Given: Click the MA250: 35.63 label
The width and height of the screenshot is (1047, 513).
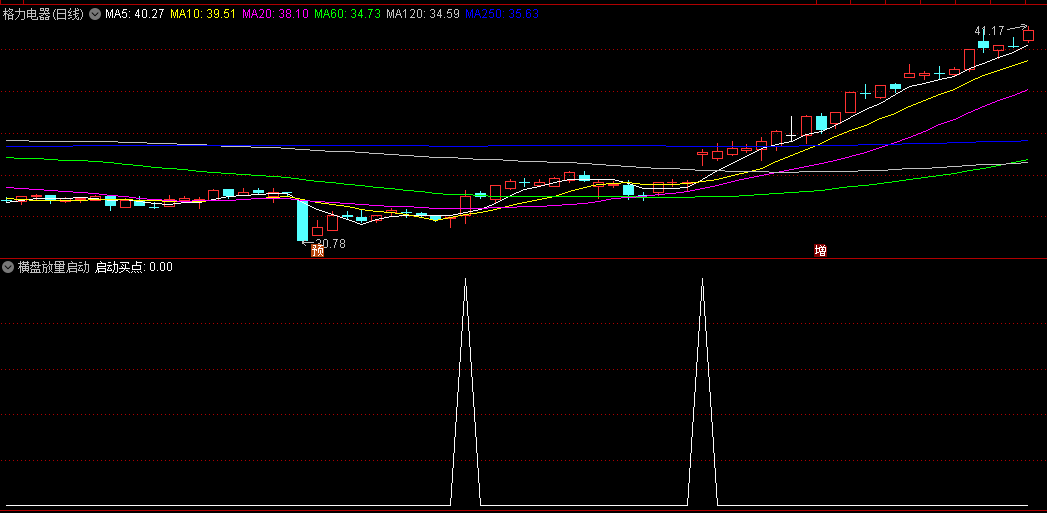Looking at the screenshot, I should coord(502,14).
